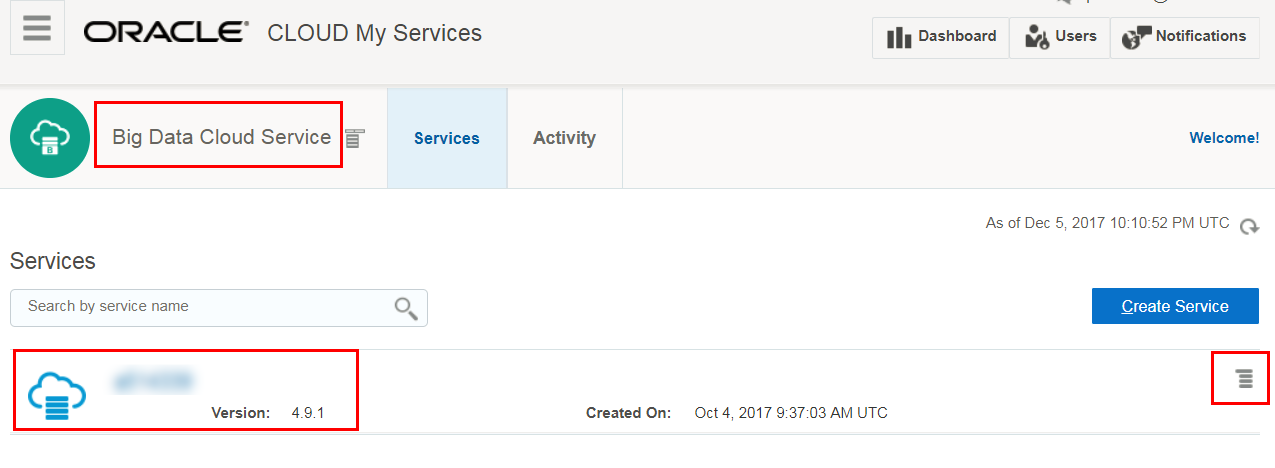Open the Dashboard page
This screenshot has height=468, width=1275.
coord(941,37)
